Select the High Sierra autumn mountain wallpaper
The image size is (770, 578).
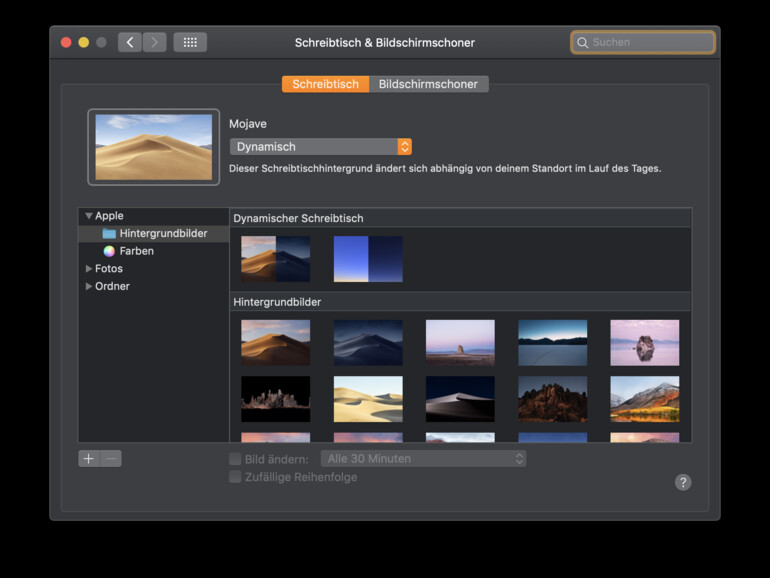pyautogui.click(x=645, y=399)
